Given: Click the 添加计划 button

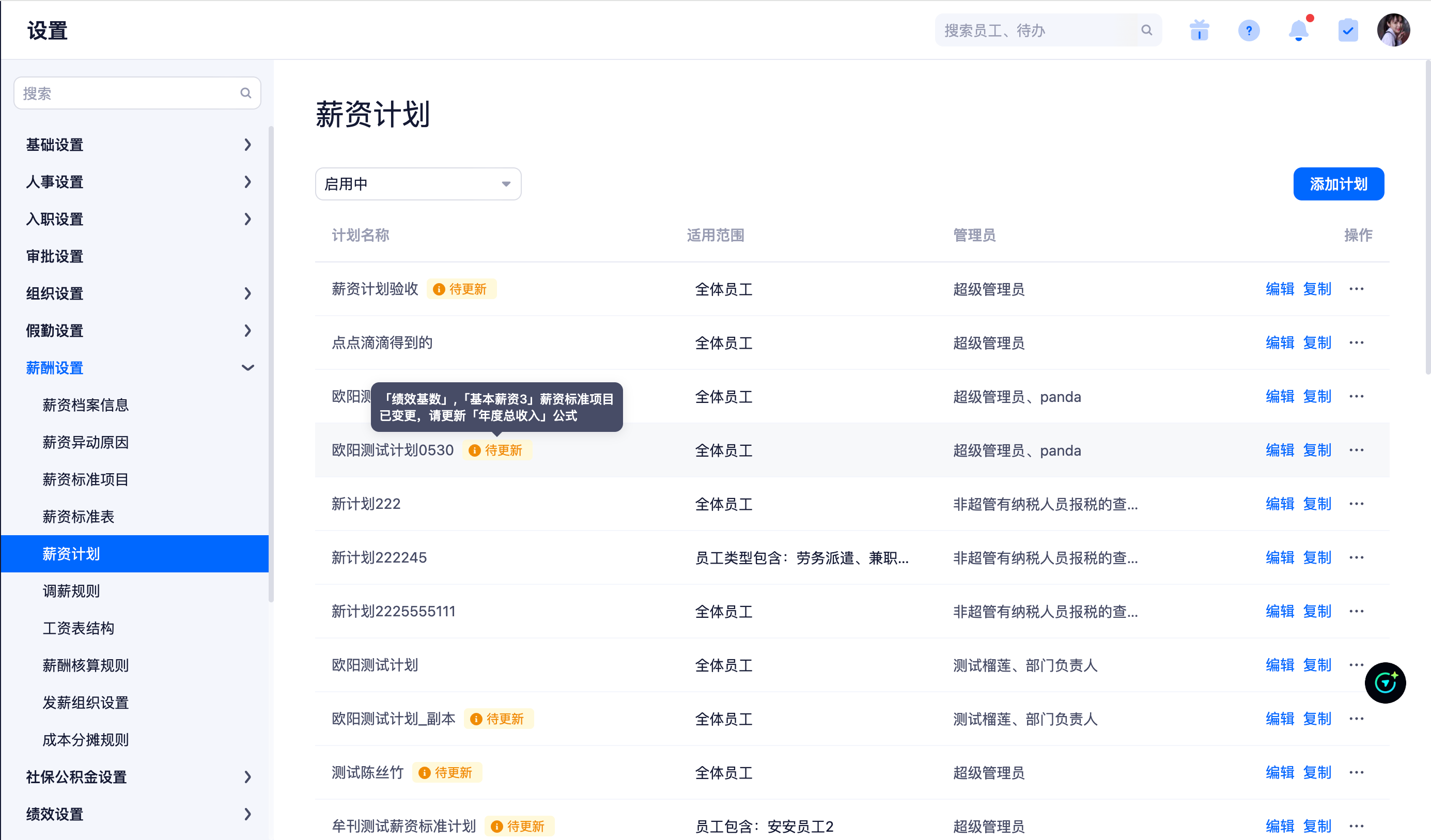Looking at the screenshot, I should click(x=1338, y=183).
